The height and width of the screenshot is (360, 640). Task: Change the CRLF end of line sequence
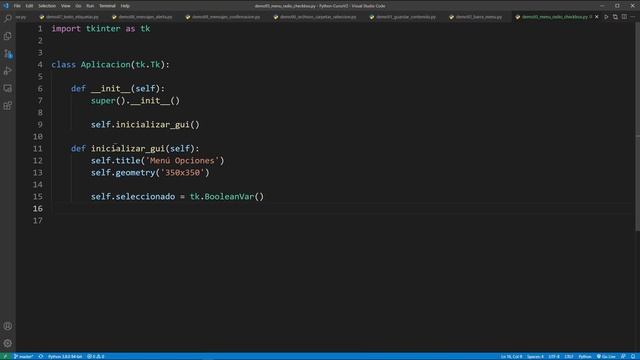tap(569, 356)
